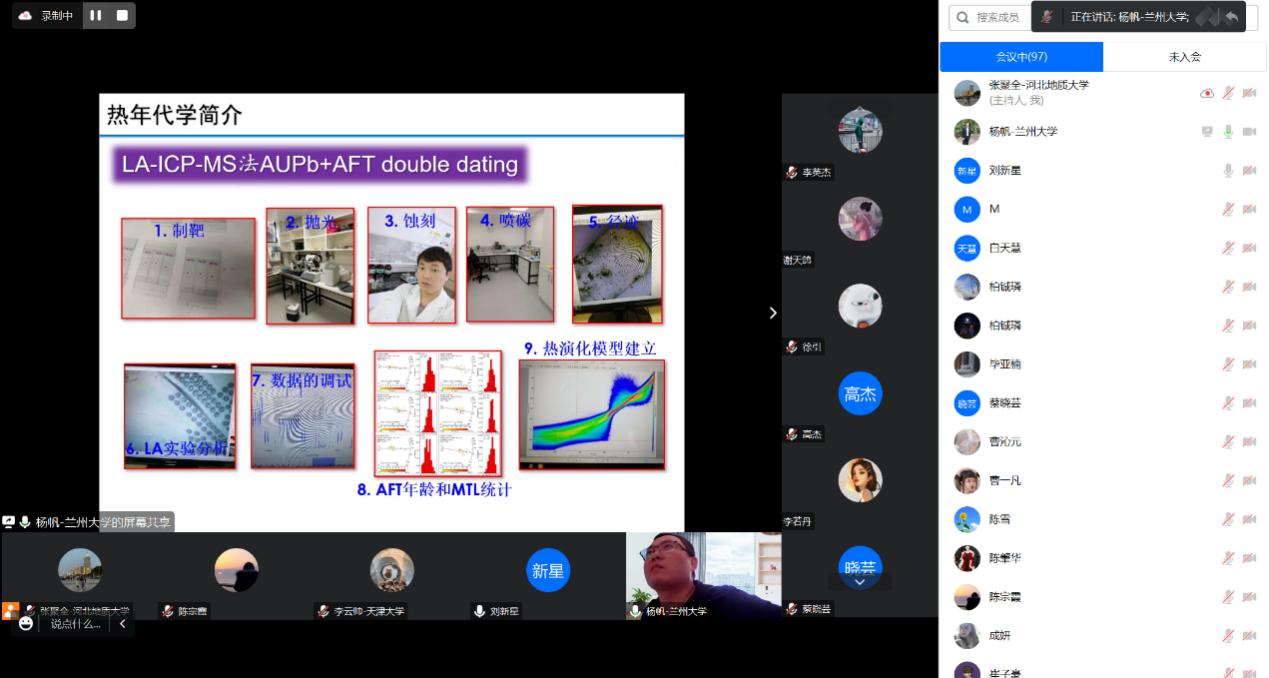Toggle camera for 杨帆-兰州大学 in member list
Screen dimensions: 1269x678
click(1249, 132)
